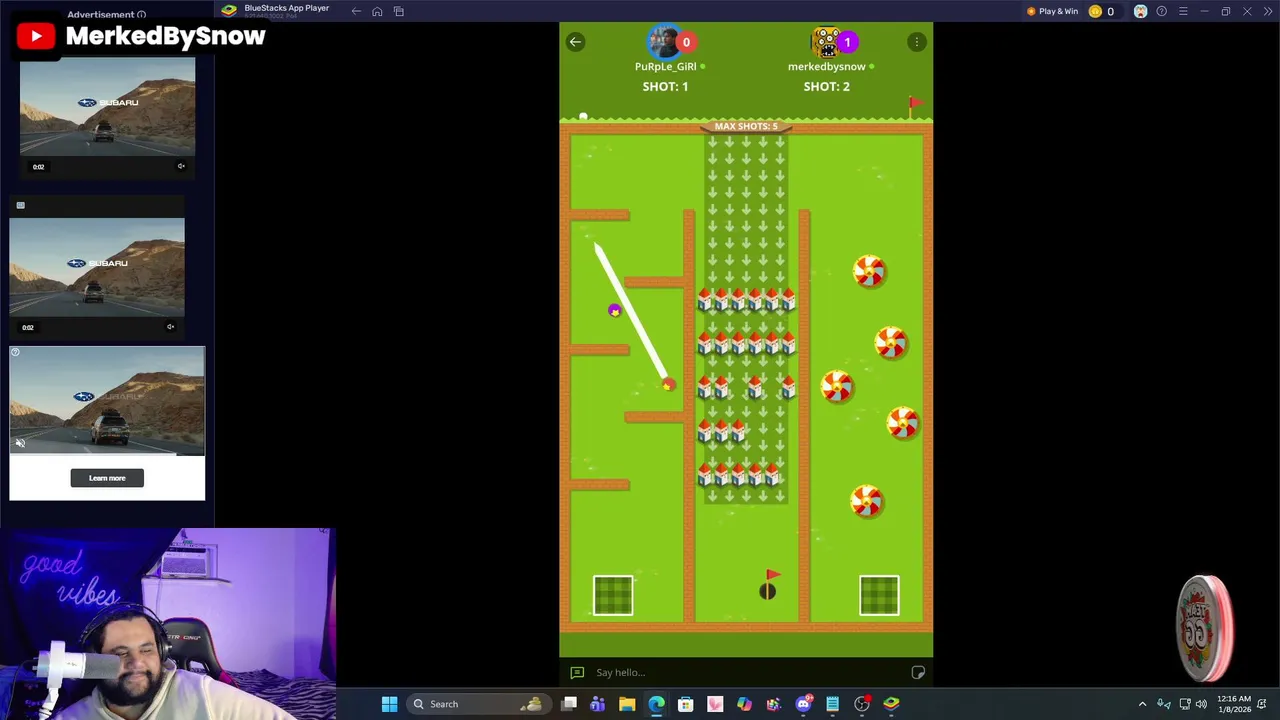Open the emoji picker in chat bar
Image resolution: width=1280 pixels, height=720 pixels.
[x=917, y=672]
